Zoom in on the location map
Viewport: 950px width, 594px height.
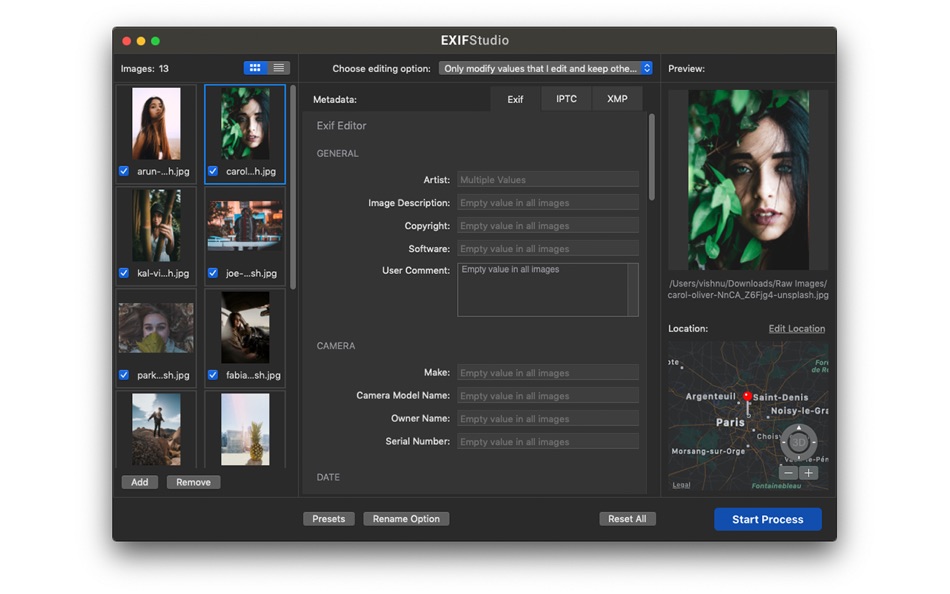coord(808,473)
